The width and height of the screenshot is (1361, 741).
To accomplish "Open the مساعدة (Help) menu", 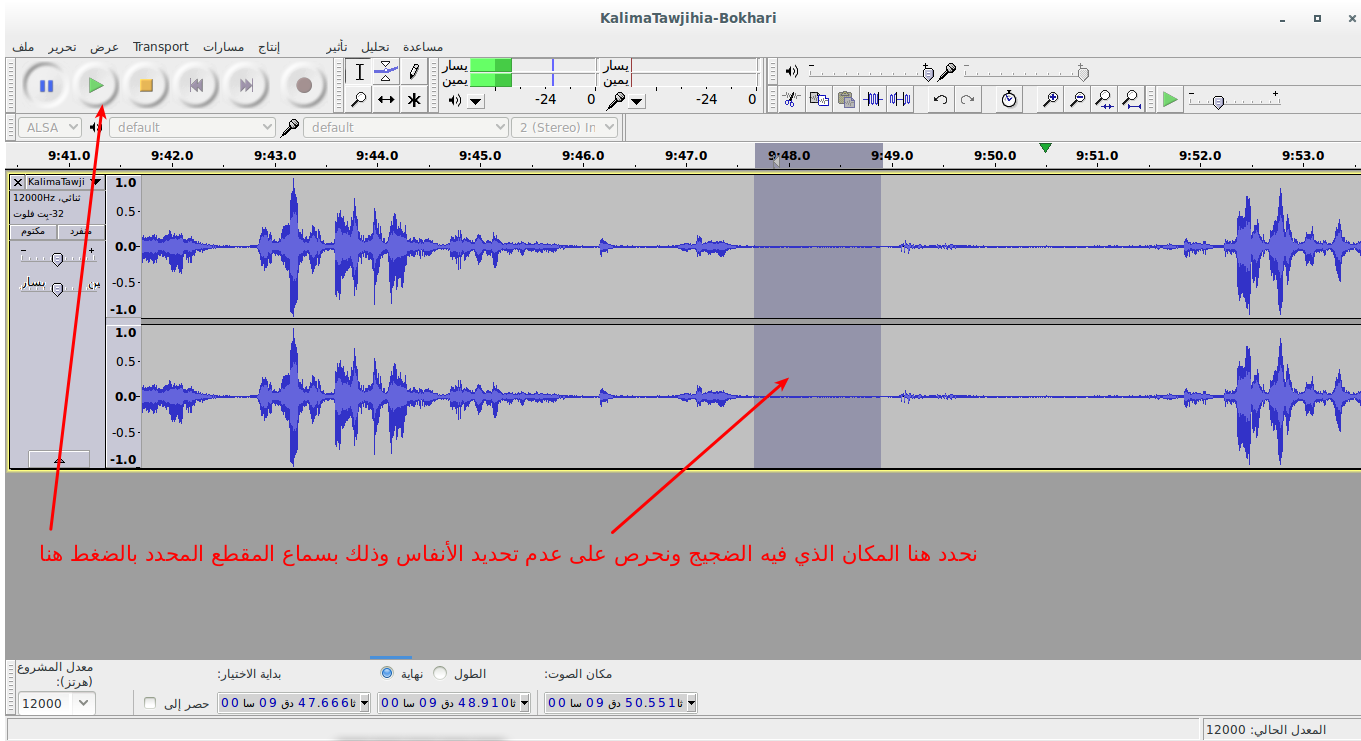I will tap(423, 47).
